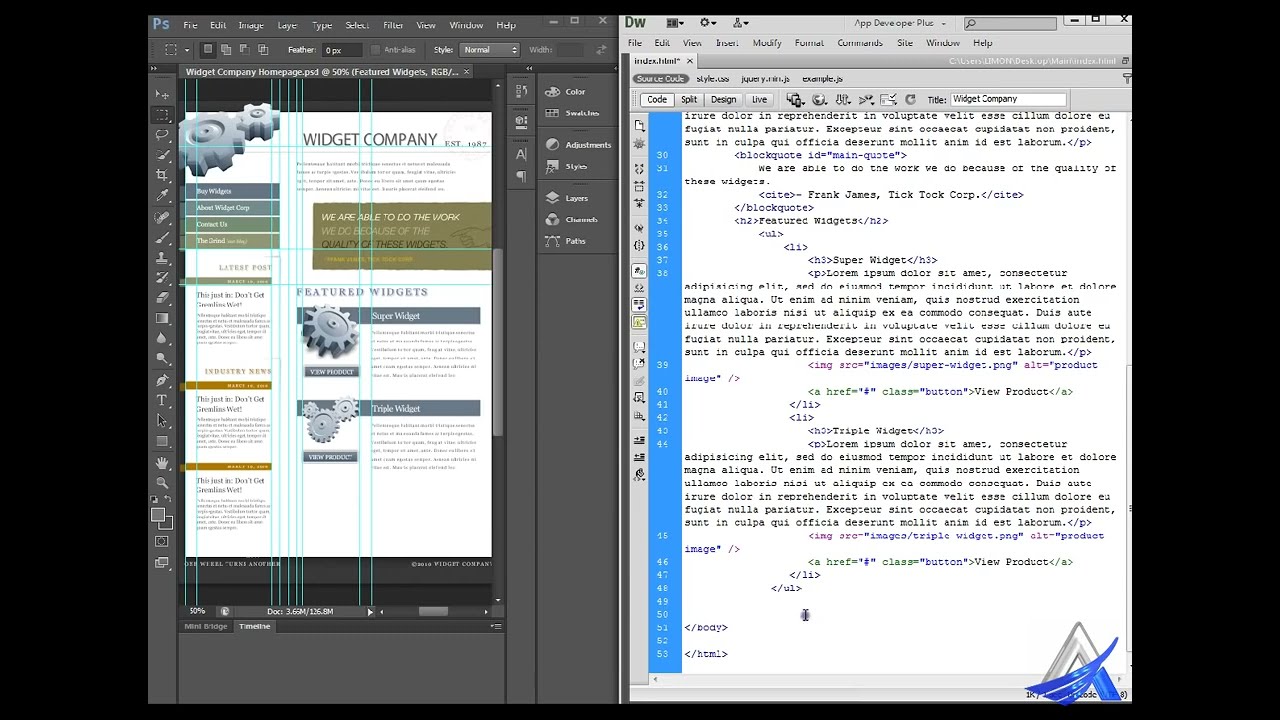This screenshot has height=720, width=1280.
Task: Choose Subtract from selection mode button
Action: click(244, 49)
